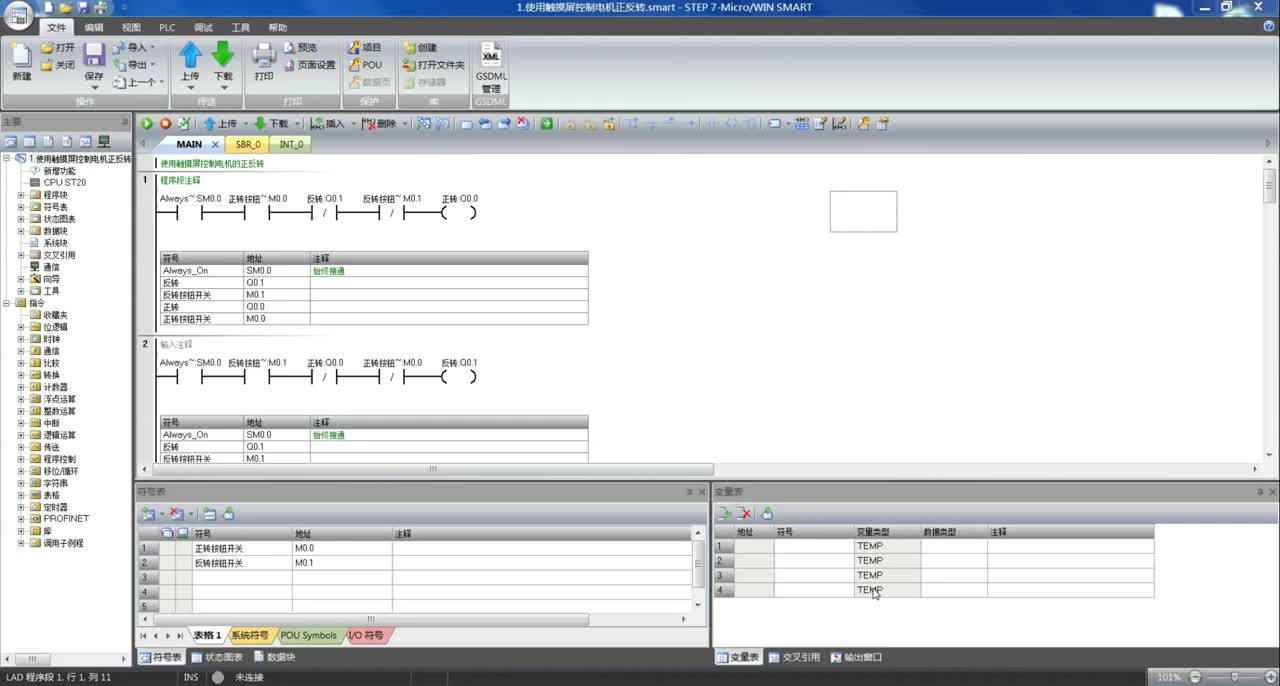Print with the 打印 ribbon icon

pyautogui.click(x=264, y=62)
